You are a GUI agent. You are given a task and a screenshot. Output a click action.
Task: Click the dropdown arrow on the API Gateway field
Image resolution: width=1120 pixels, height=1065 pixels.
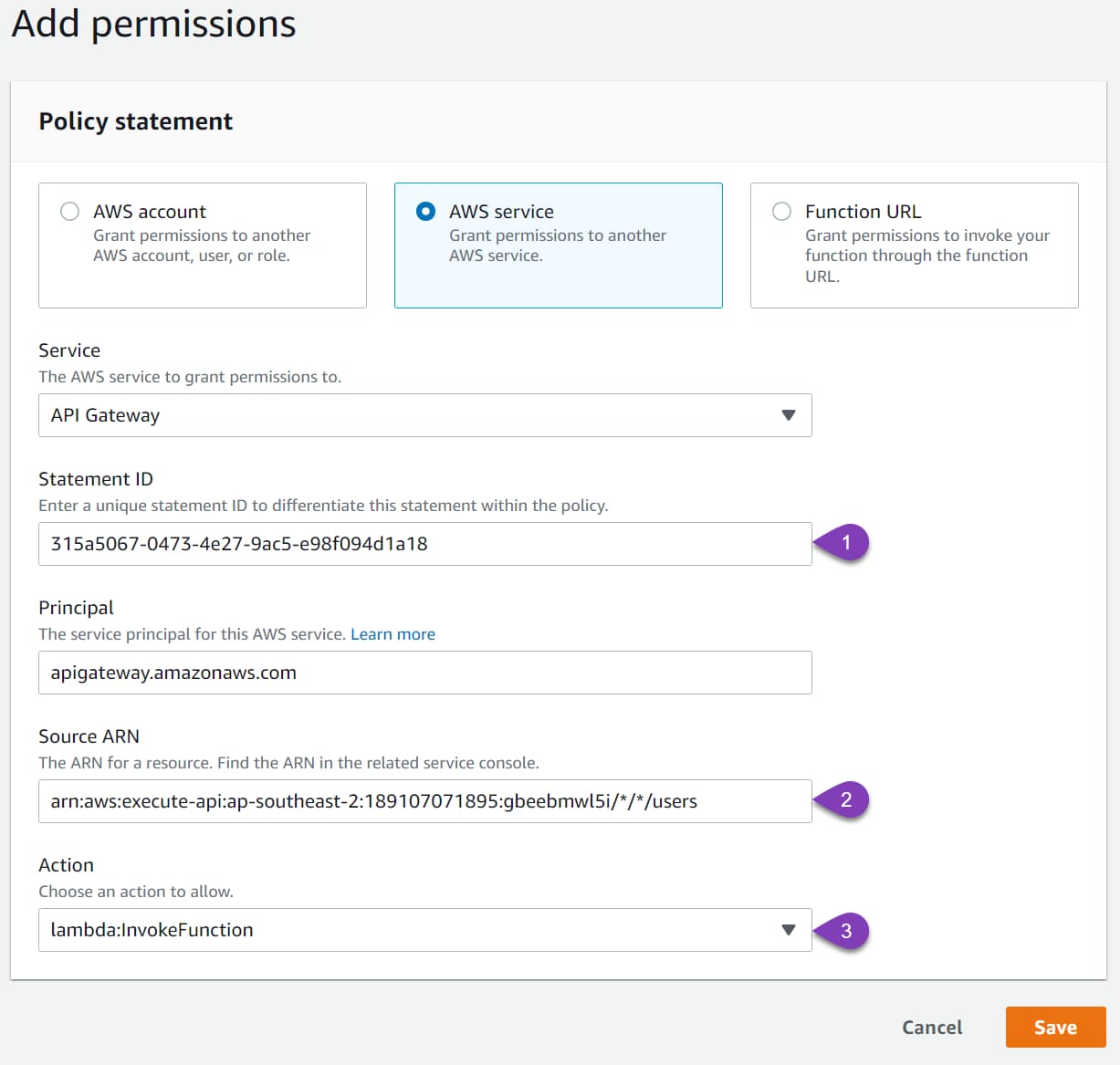coord(789,415)
